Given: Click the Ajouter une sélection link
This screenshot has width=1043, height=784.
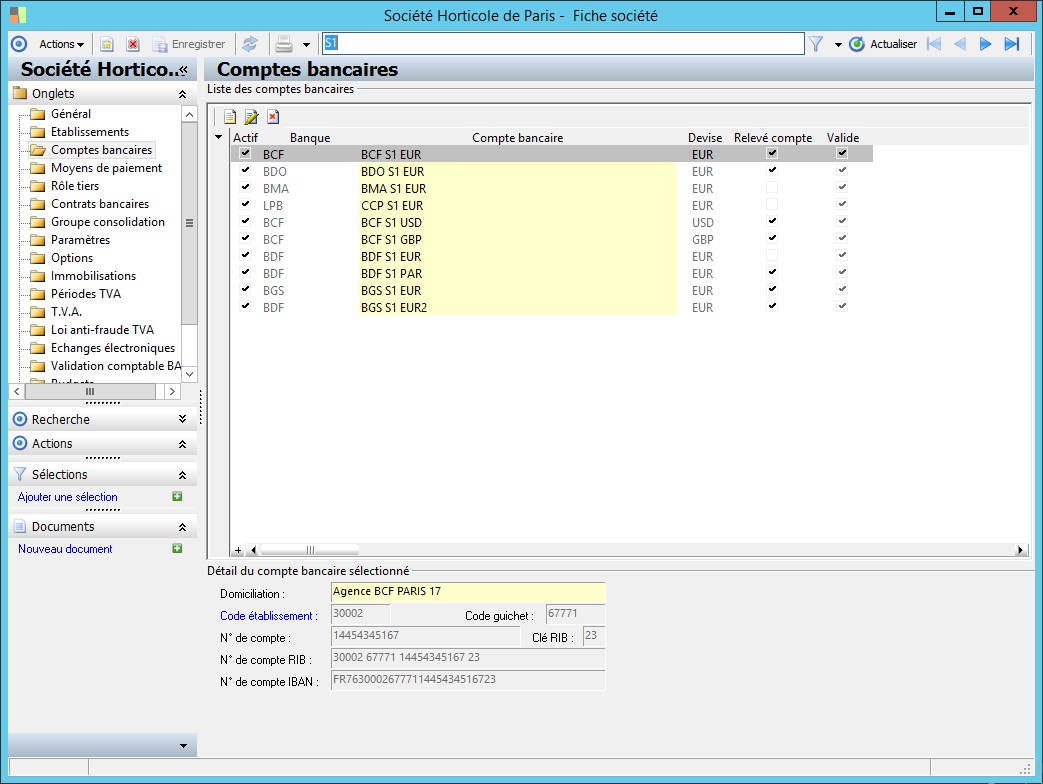Looking at the screenshot, I should point(68,497).
